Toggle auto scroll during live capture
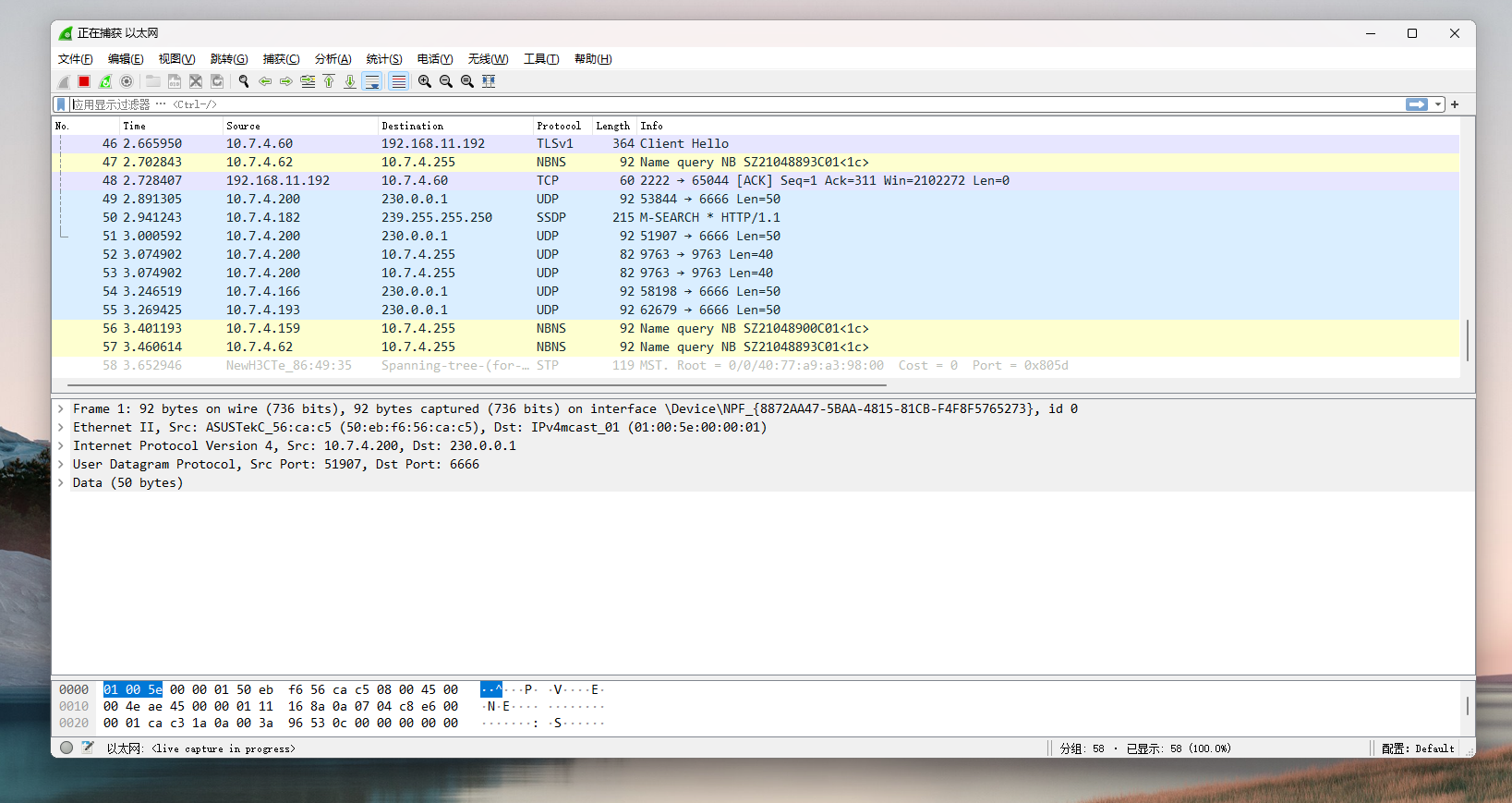The image size is (1512, 803). (372, 81)
